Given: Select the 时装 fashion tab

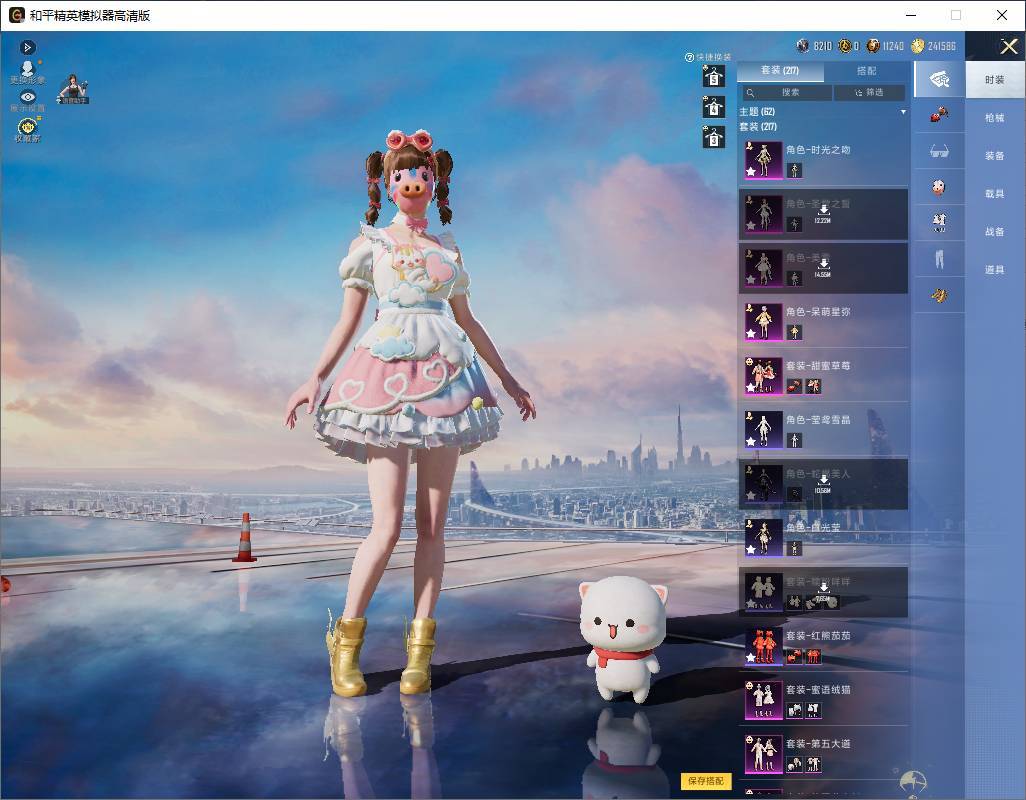Looking at the screenshot, I should coord(995,80).
